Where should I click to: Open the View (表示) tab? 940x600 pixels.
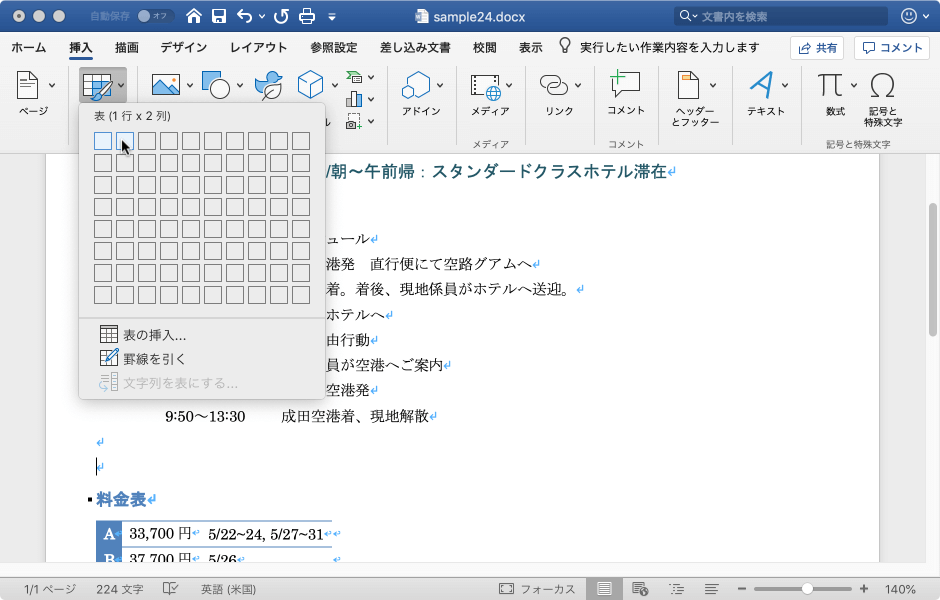[530, 47]
